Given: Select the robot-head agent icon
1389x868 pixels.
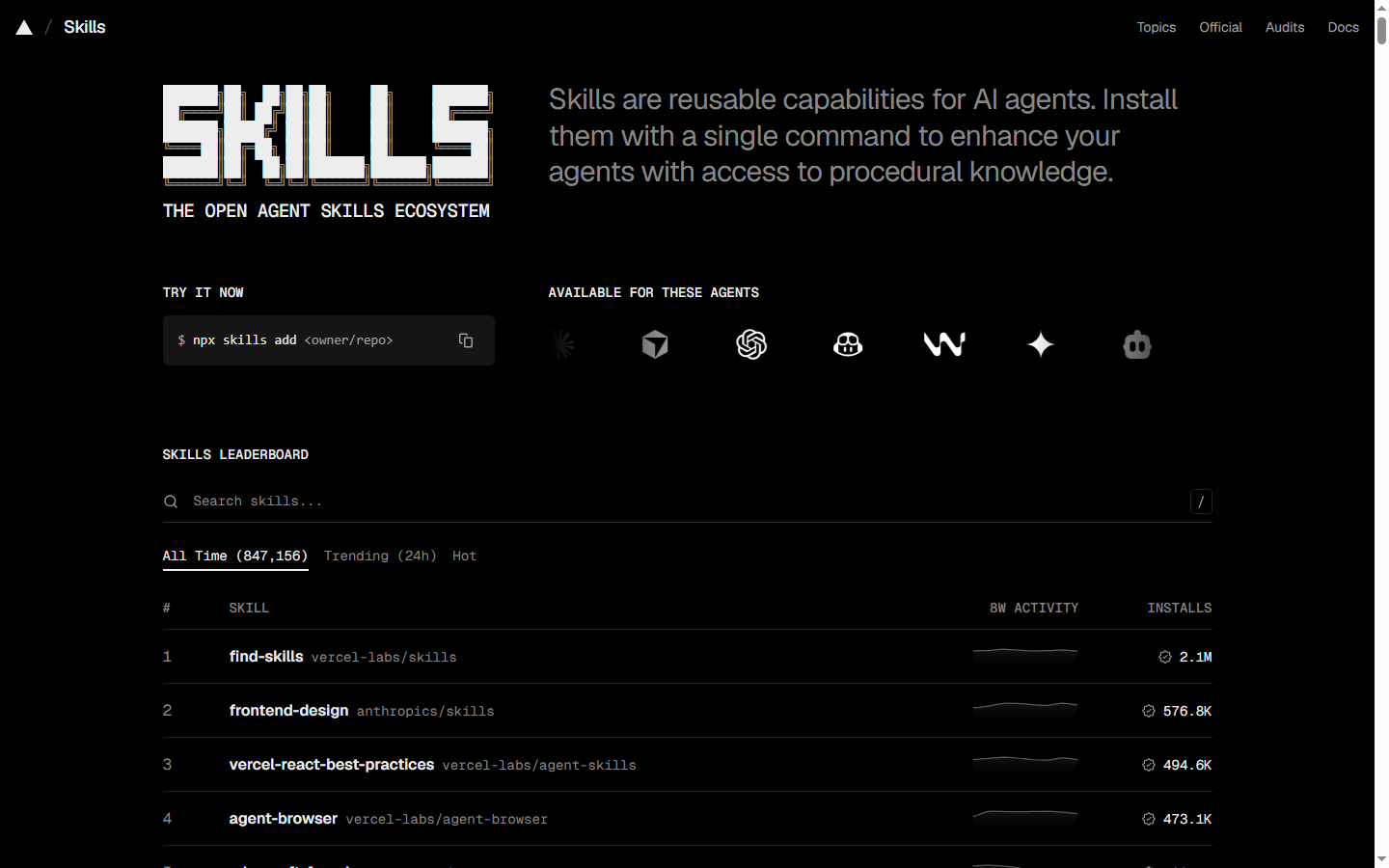Looking at the screenshot, I should click(1137, 344).
